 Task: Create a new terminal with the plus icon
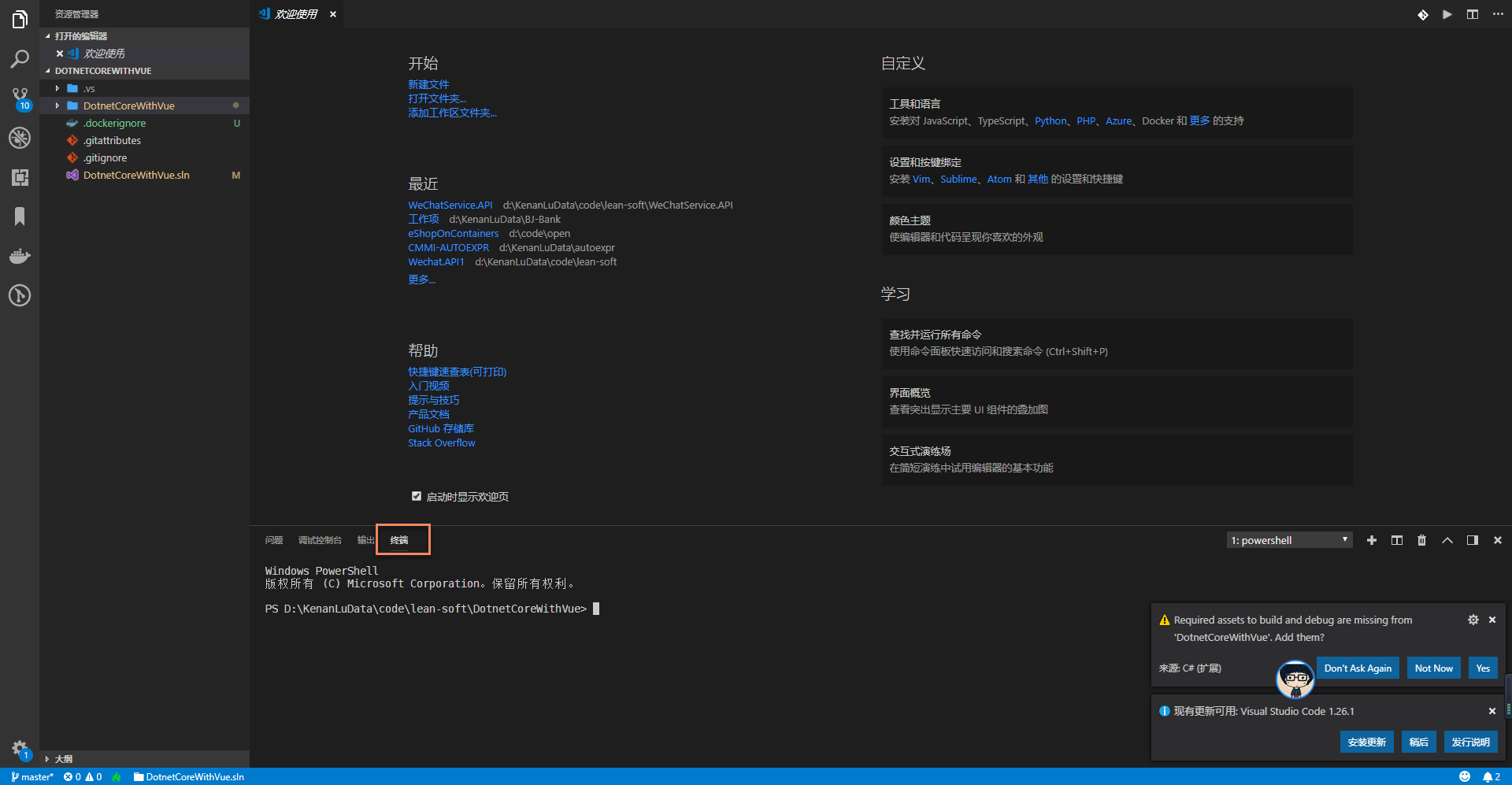click(x=1372, y=540)
